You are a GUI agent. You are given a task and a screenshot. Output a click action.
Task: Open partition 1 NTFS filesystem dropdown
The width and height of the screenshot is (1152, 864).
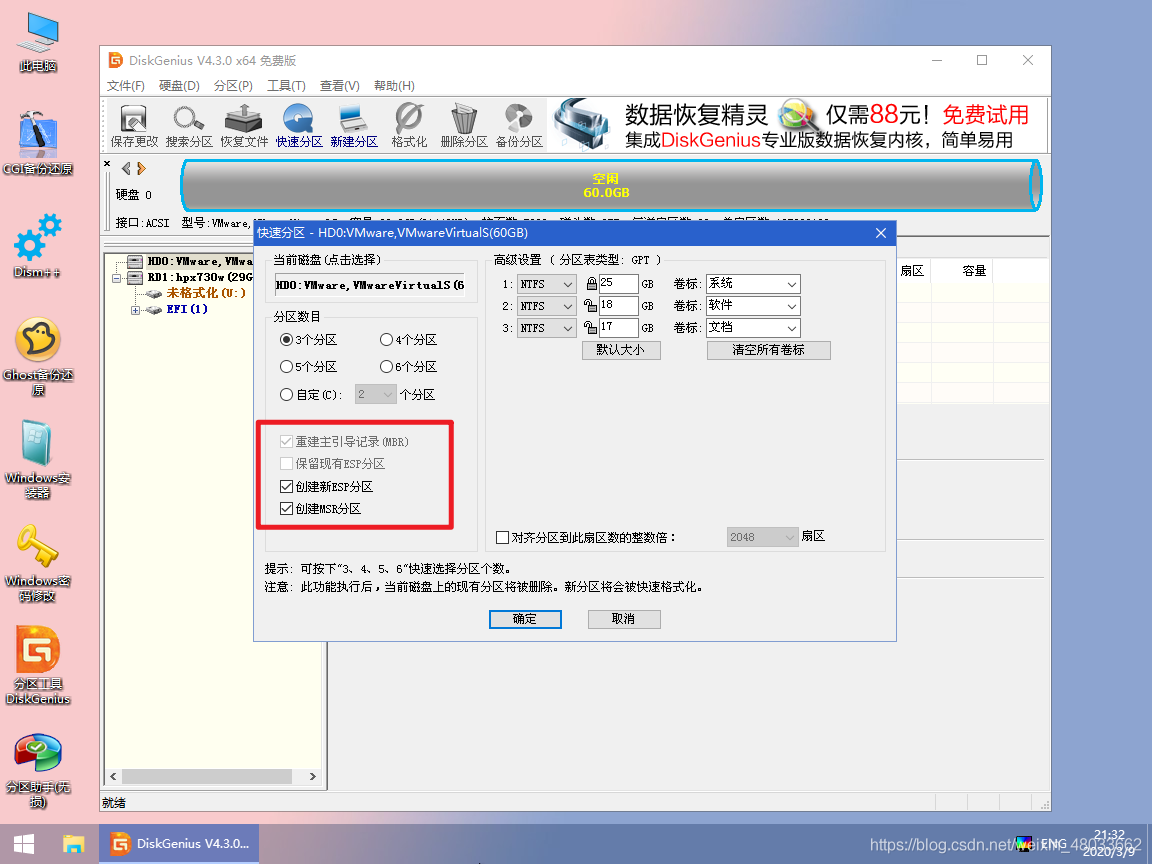(x=547, y=284)
